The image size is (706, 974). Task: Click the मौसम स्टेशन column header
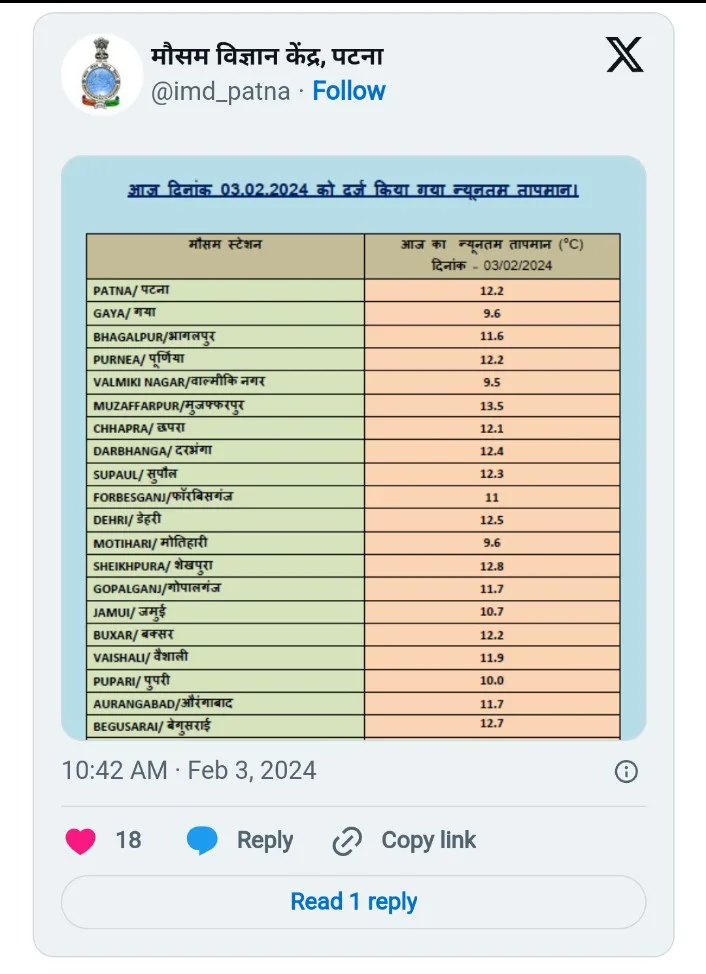pos(225,246)
